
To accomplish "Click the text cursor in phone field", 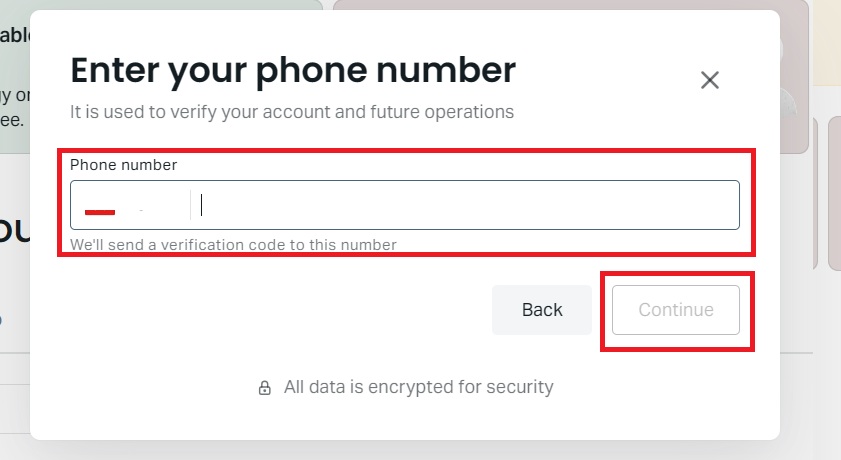I will coord(202,205).
